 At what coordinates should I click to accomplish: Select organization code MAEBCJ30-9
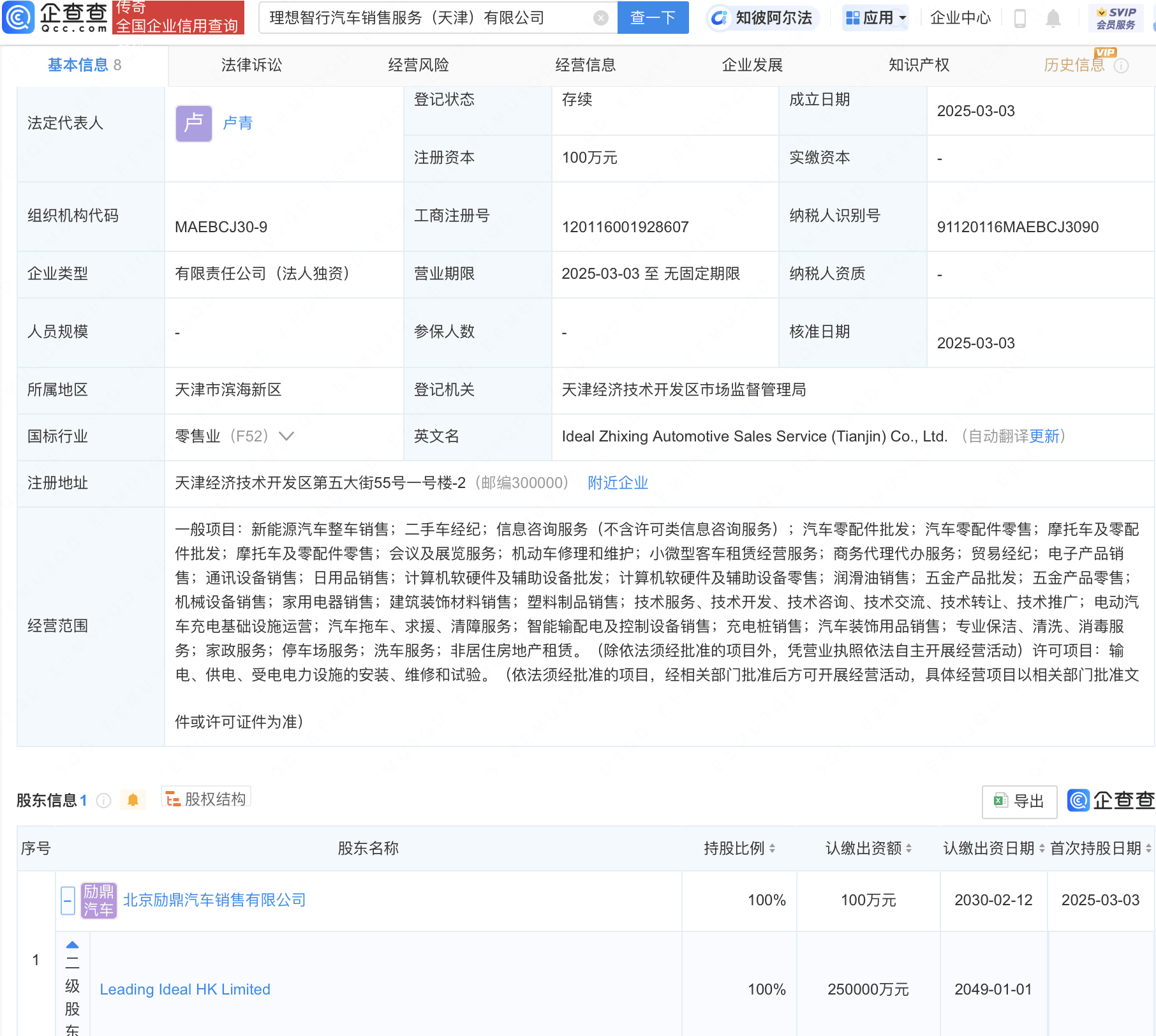coord(221,227)
